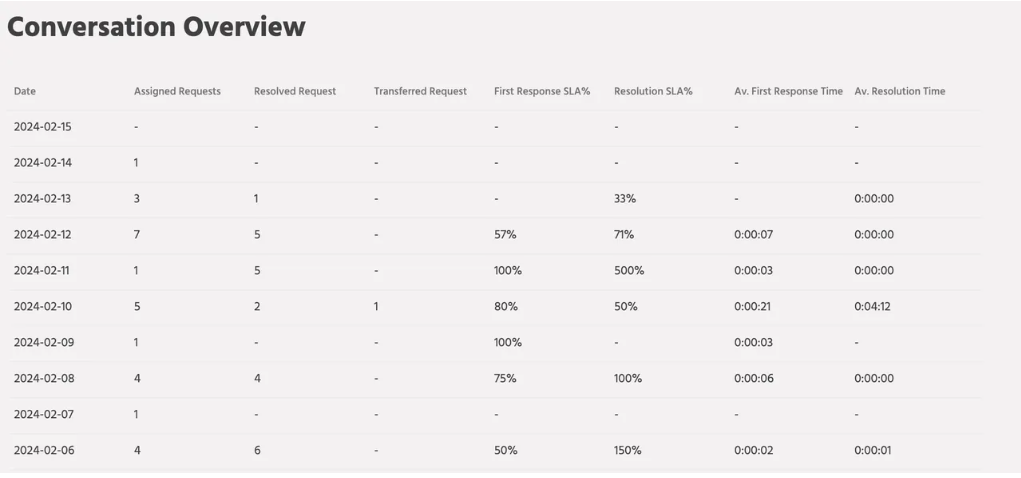The width and height of the screenshot is (1021, 478).
Task: Select the Resolution SLA% column header
Action: [653, 91]
